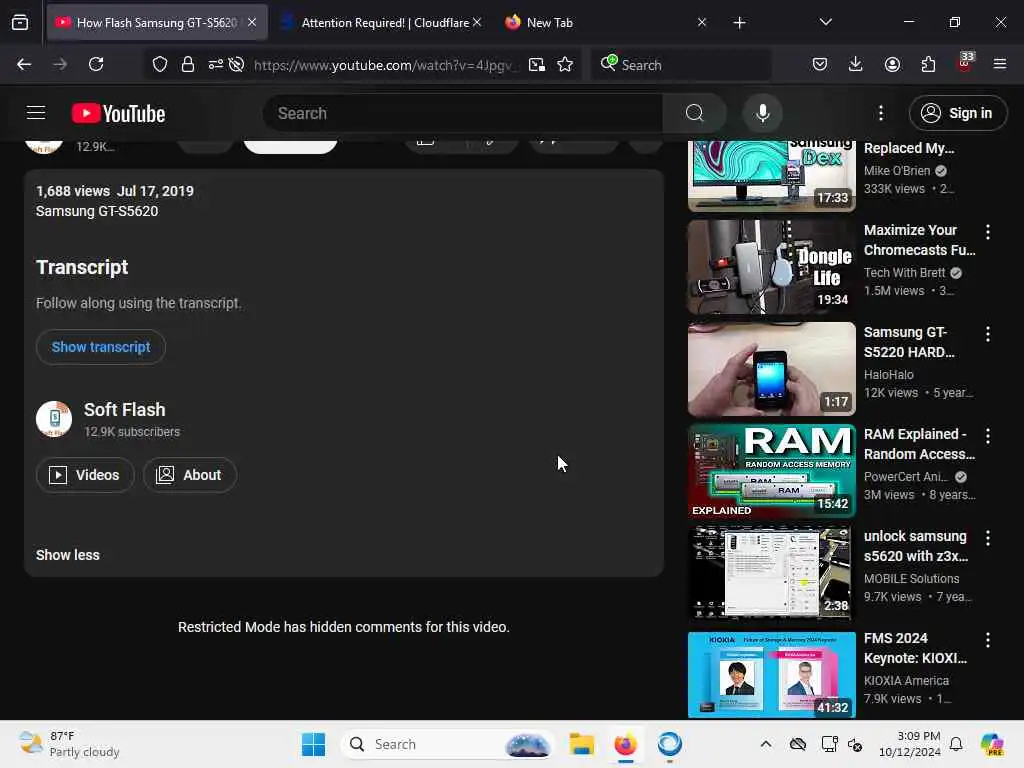
Task: Click the Firefox icon in the taskbar
Action: click(626, 744)
